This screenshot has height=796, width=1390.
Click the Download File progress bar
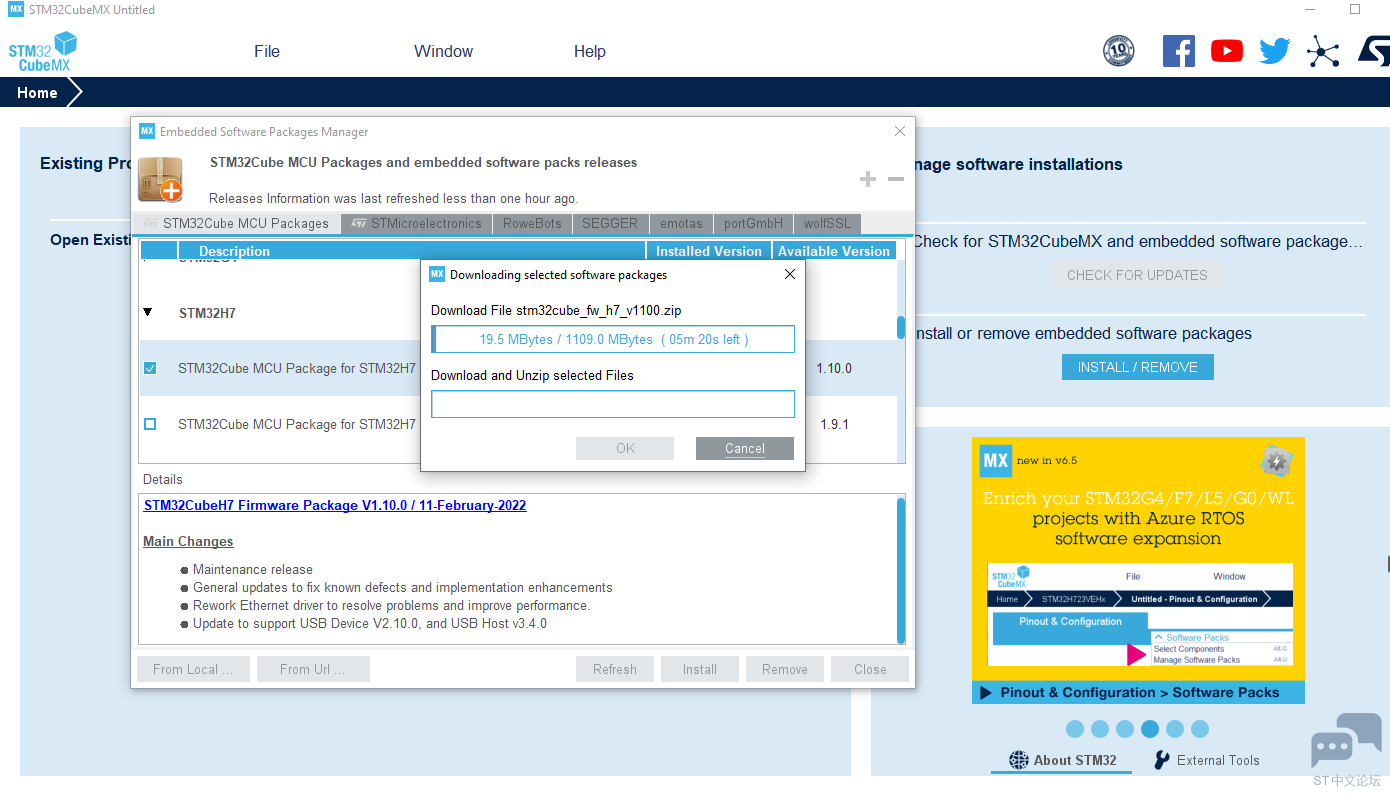(613, 339)
